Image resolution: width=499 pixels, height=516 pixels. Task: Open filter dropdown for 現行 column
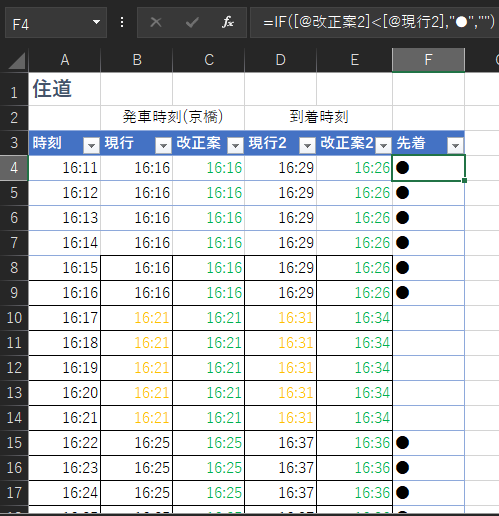coord(163,145)
